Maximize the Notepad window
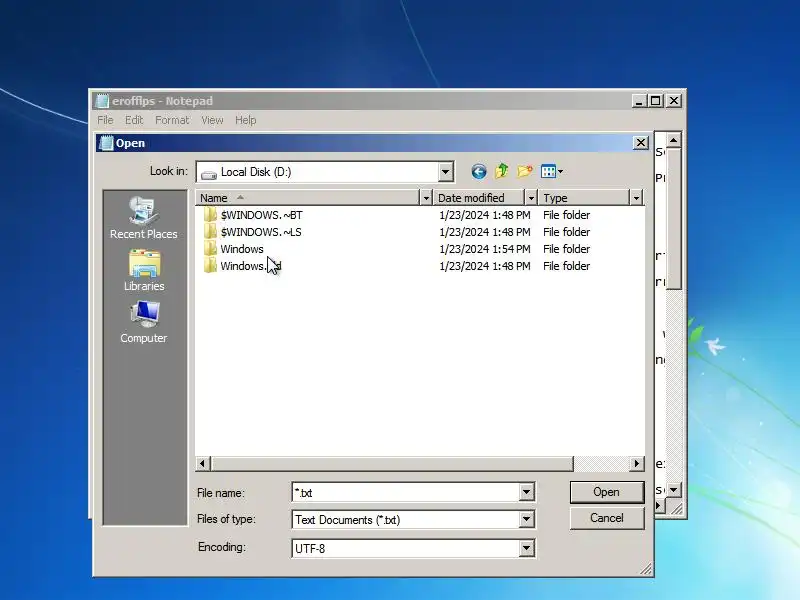The width and height of the screenshot is (800, 600). (656, 101)
